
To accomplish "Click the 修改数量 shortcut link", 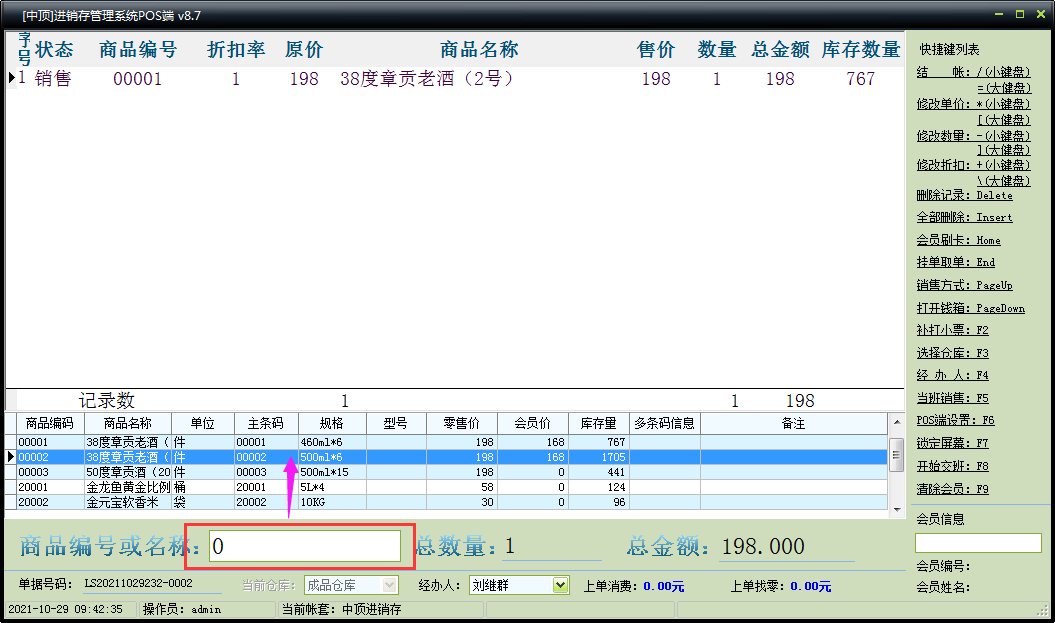I will 973,136.
